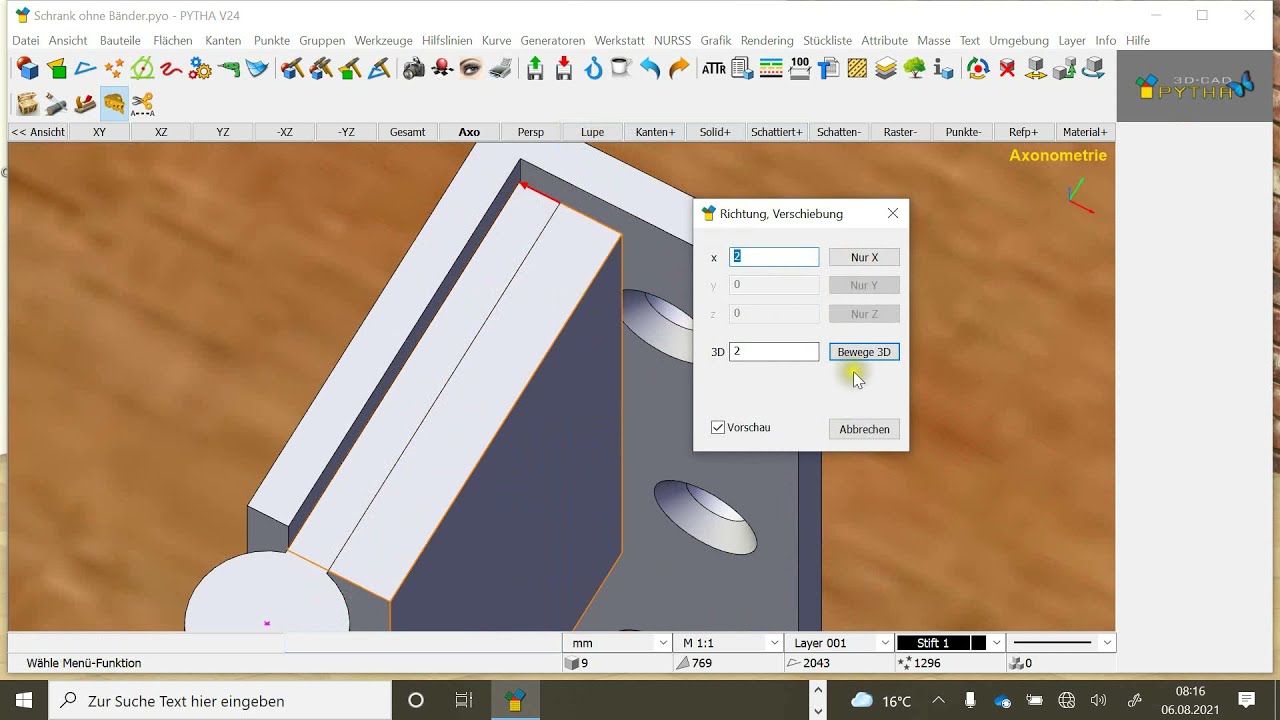Viewport: 1280px width, 720px height.
Task: Toggle the Vorschau checkbox
Action: [717, 428]
